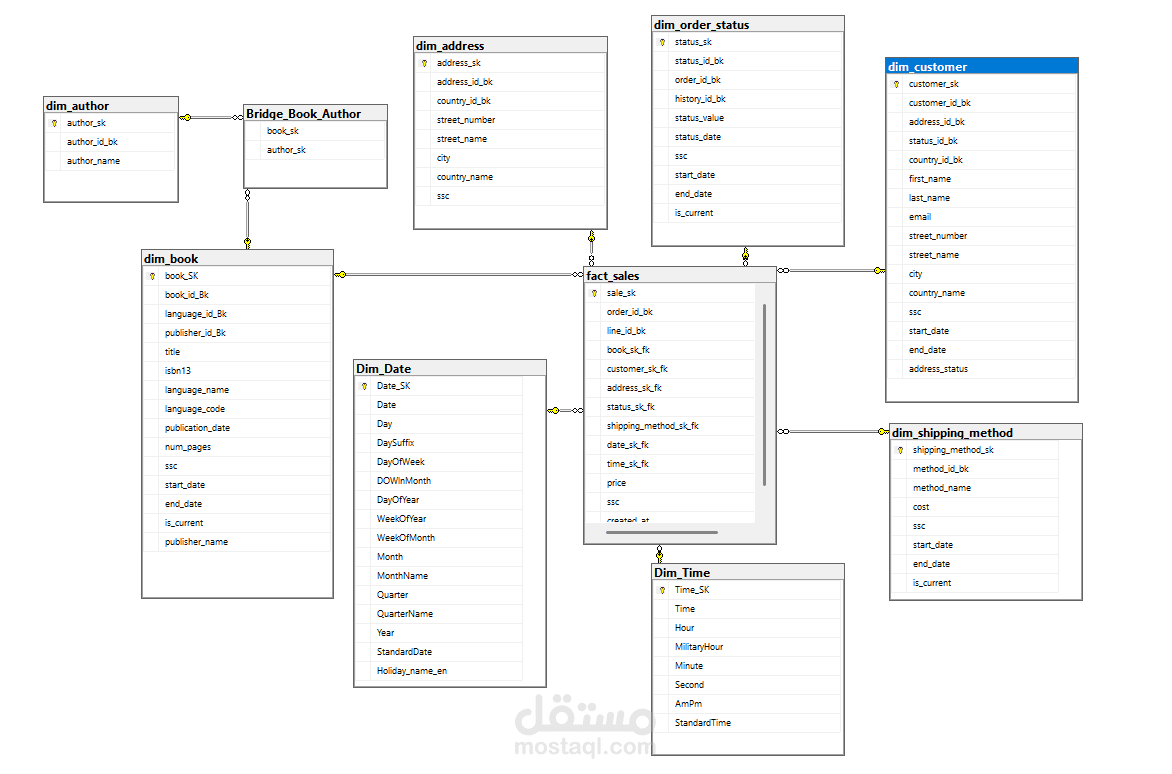Select the email field in dim_customer
1172x774 pixels.
(919, 216)
